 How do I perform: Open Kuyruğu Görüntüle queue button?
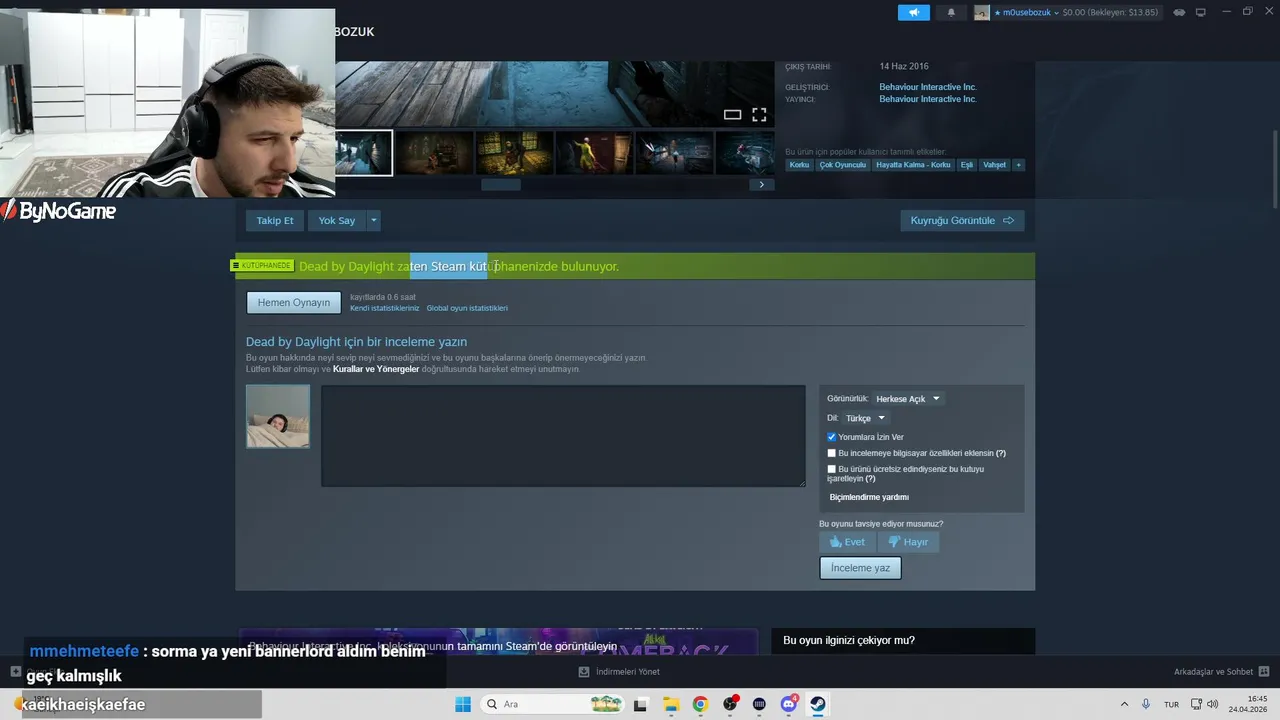[962, 220]
